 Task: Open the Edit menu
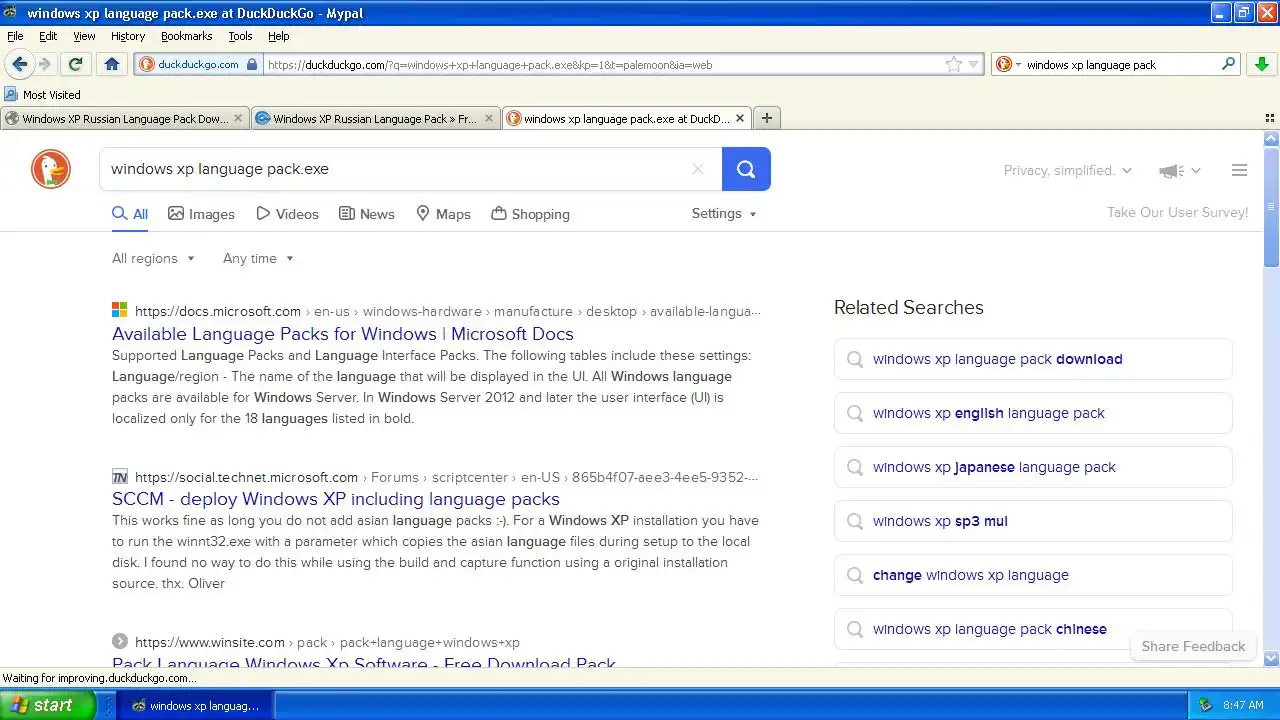click(48, 36)
